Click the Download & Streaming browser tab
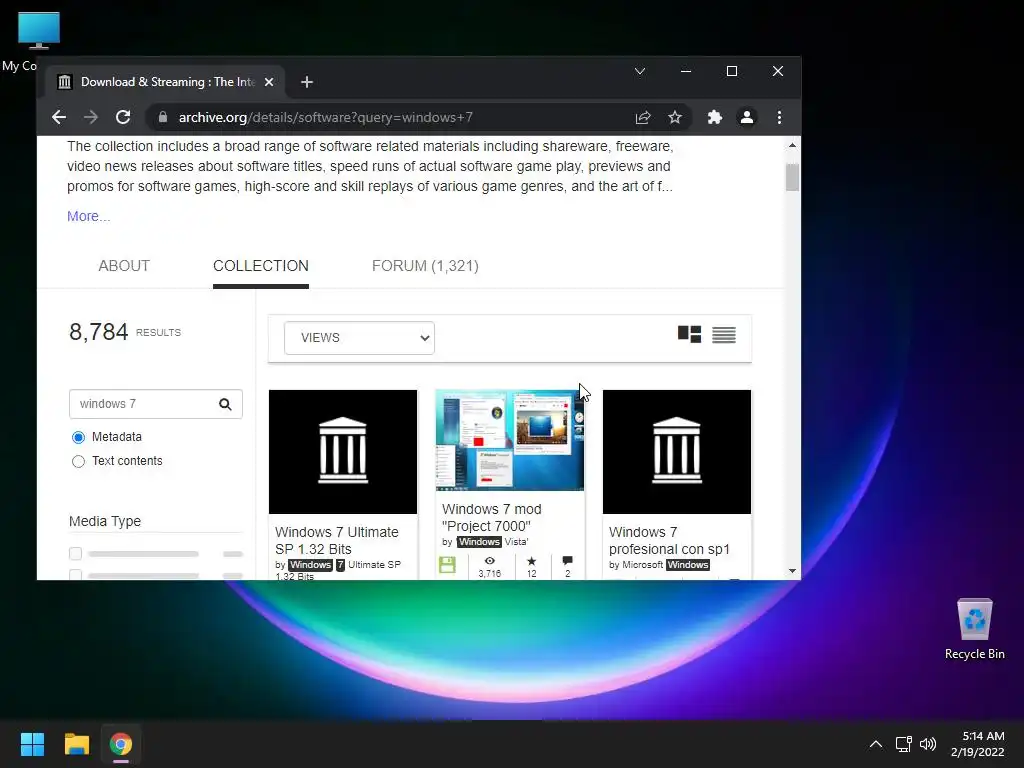The width and height of the screenshot is (1024, 768). tap(167, 82)
